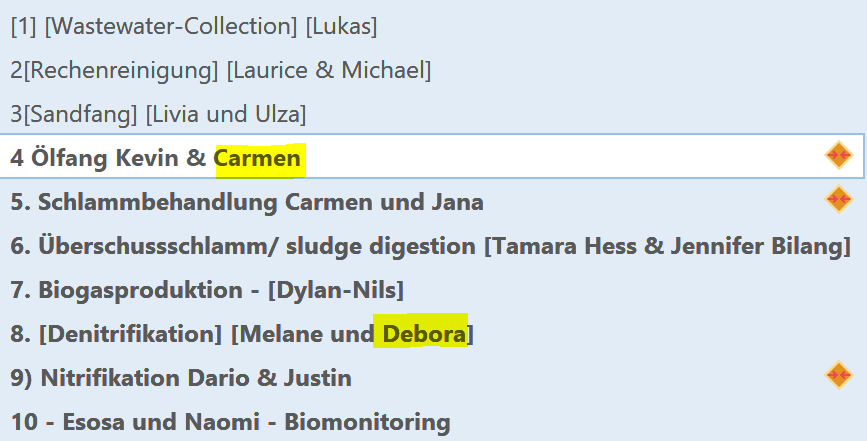
Task: Click the orange icon beside Schlammbehandlung entry
Action: [838, 200]
